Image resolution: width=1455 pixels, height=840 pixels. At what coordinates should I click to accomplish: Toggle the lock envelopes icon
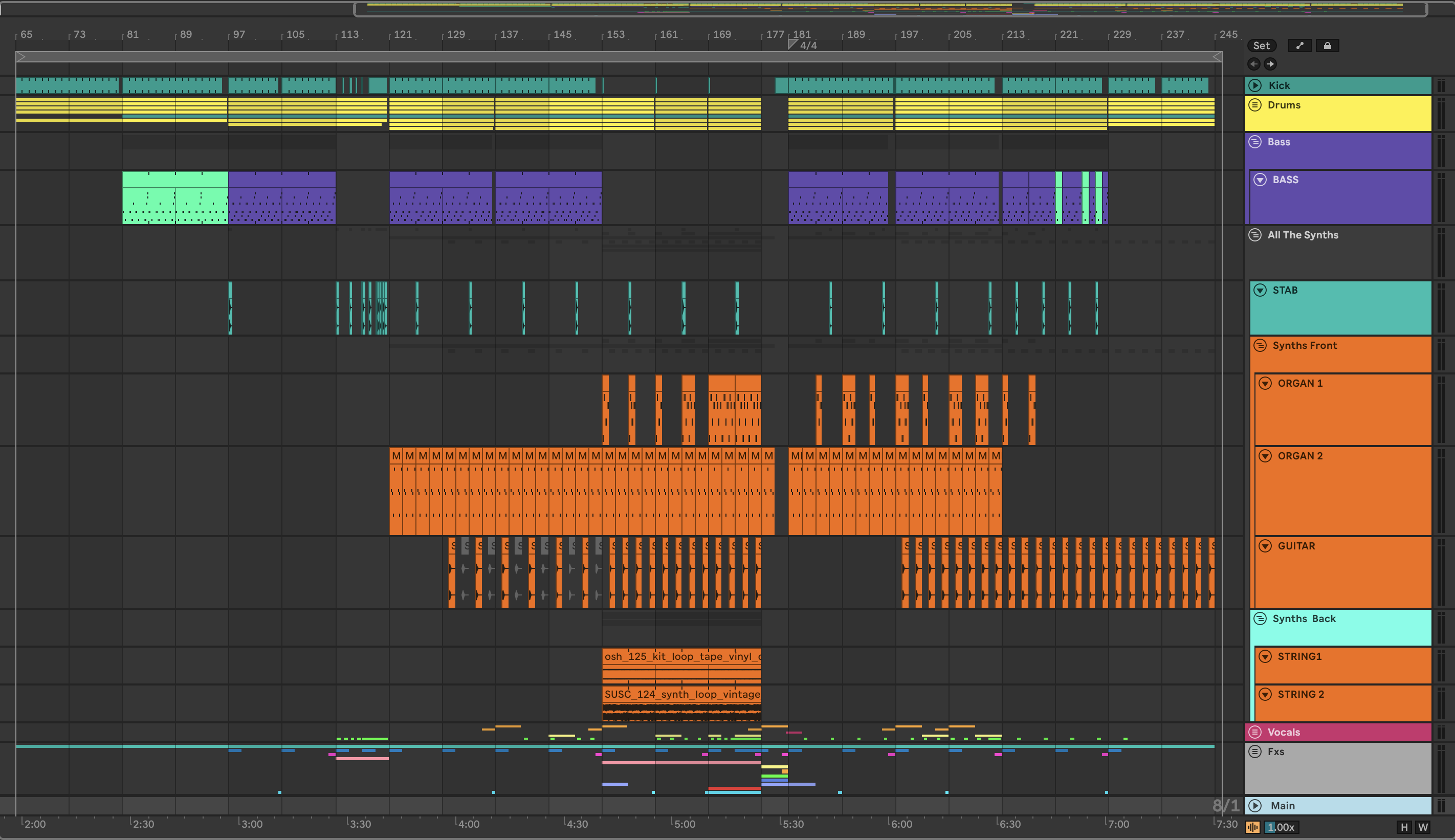tap(1327, 46)
